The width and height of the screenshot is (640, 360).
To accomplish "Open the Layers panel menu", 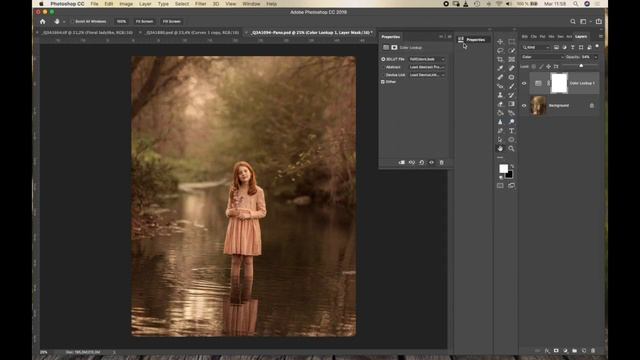I will (600, 36).
